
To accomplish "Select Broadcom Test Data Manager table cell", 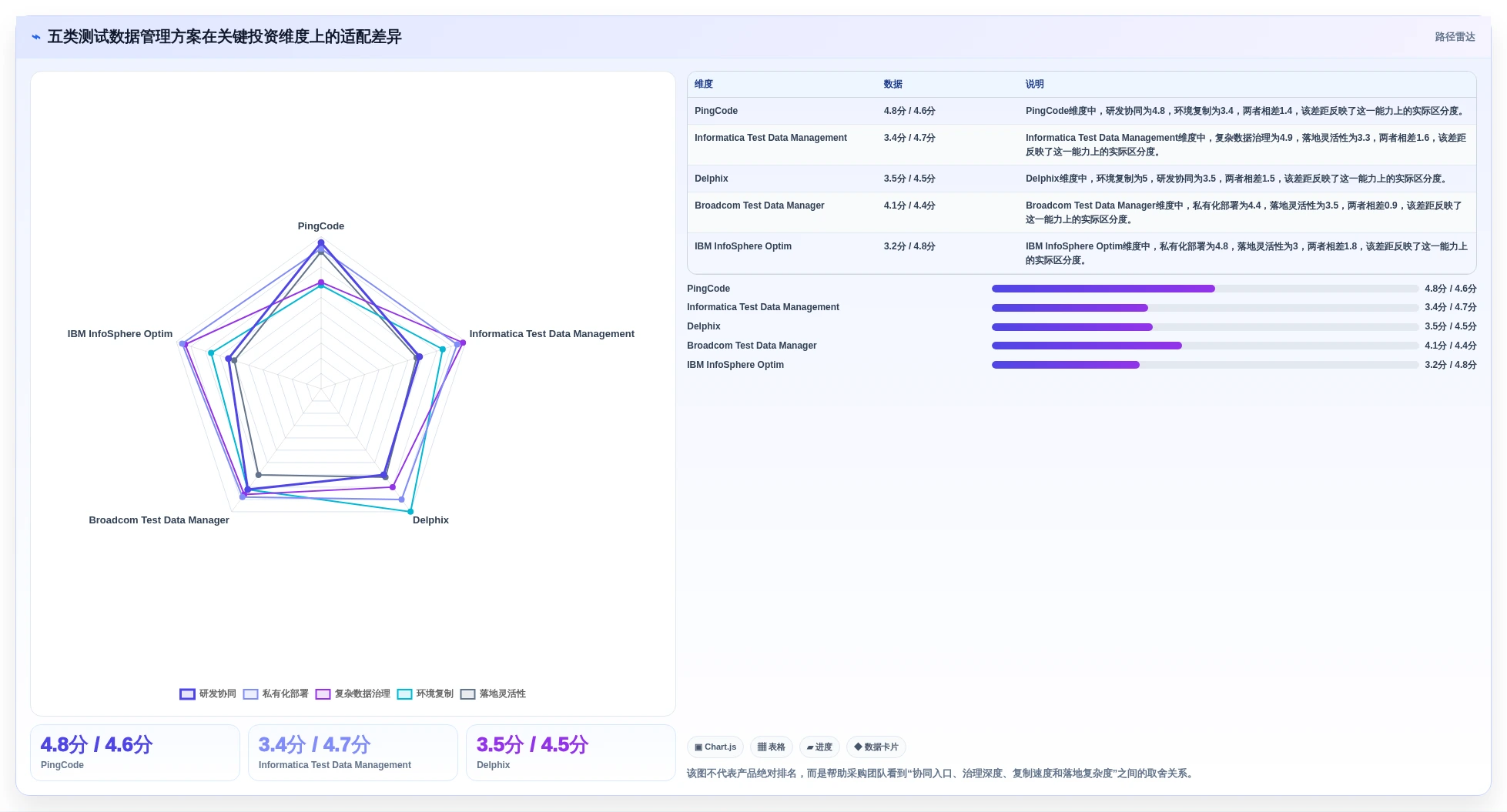I will [x=759, y=206].
